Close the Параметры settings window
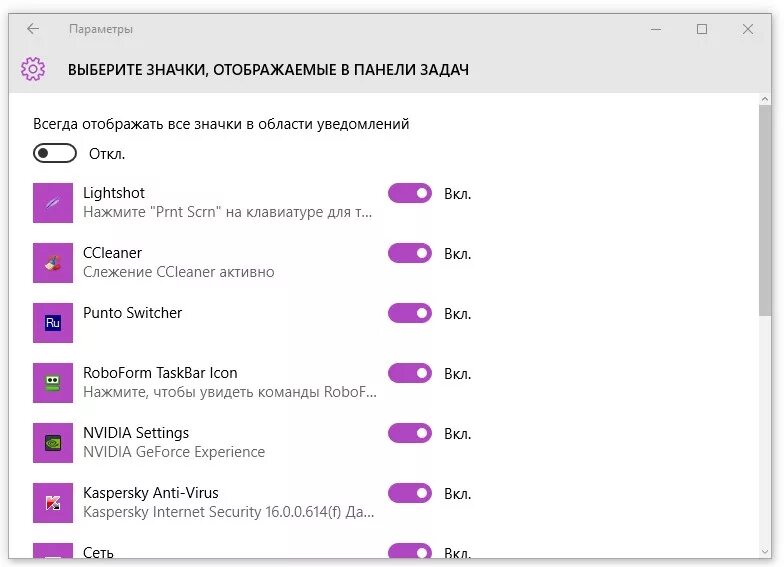The width and height of the screenshot is (784, 567). pyautogui.click(x=748, y=29)
